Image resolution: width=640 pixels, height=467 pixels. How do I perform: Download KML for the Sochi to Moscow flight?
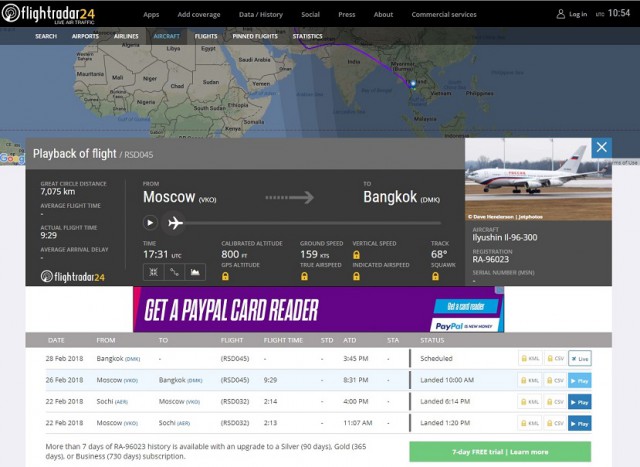coord(530,402)
